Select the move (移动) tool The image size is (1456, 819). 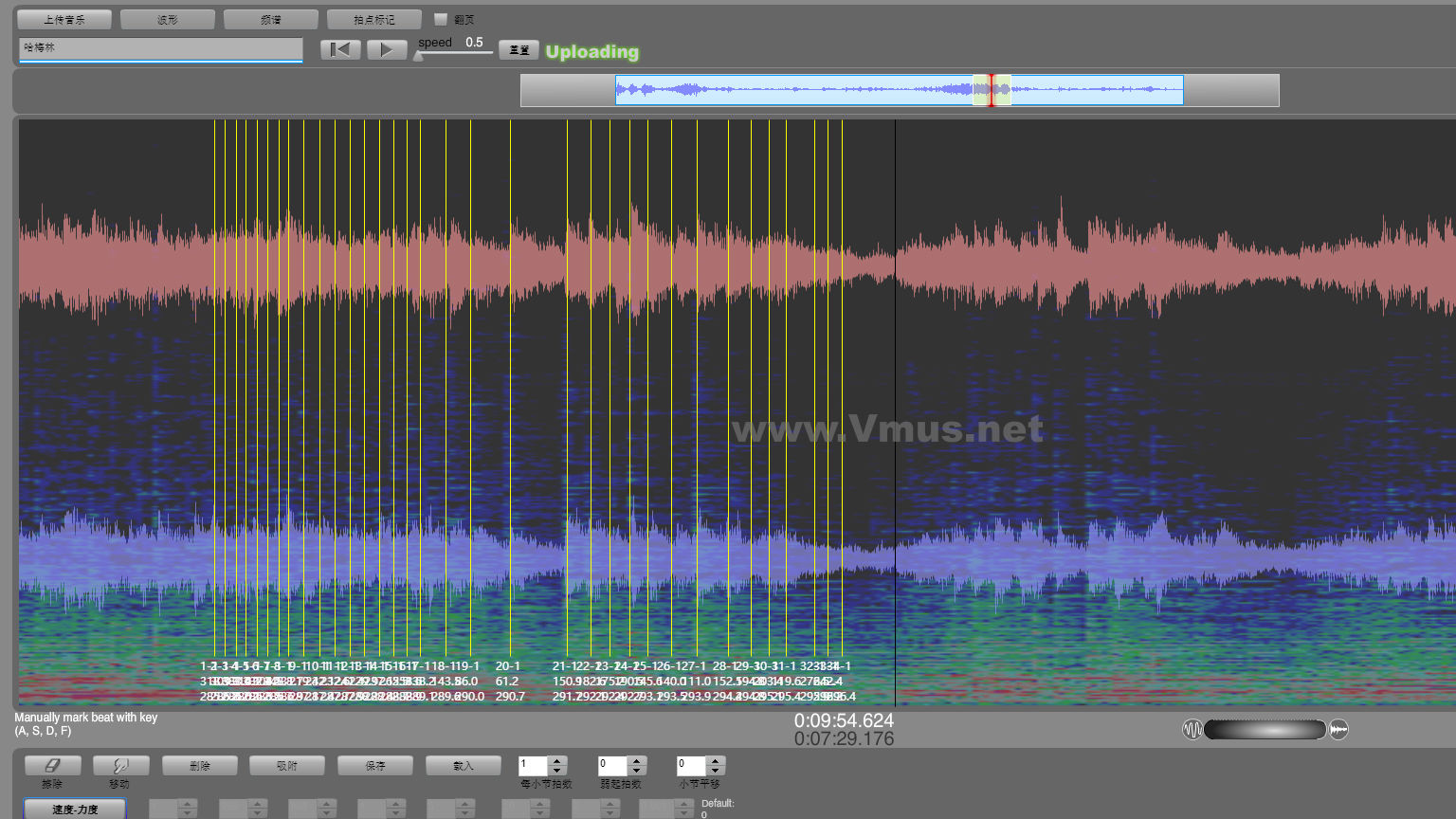(120, 765)
